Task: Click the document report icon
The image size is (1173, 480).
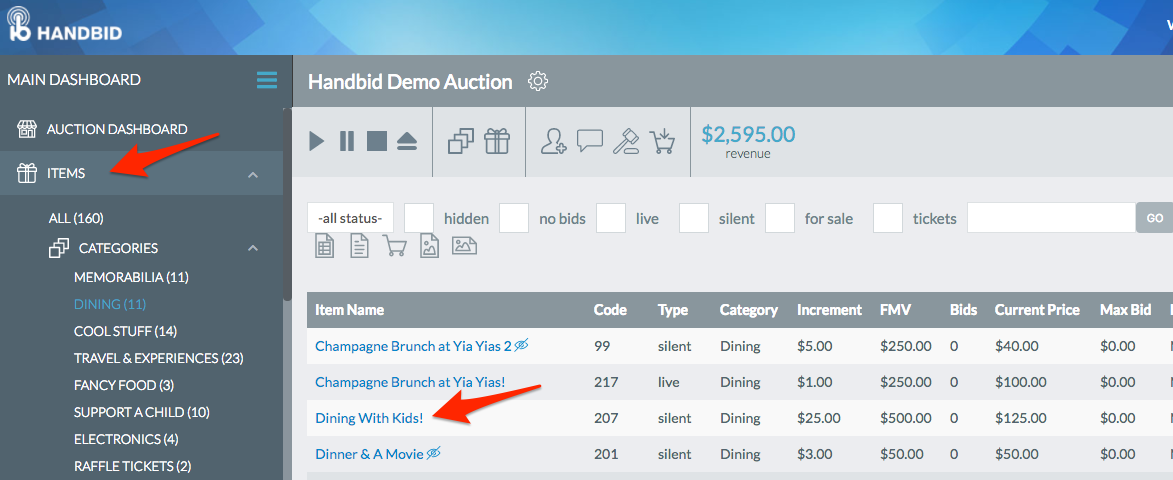Action: pos(360,246)
